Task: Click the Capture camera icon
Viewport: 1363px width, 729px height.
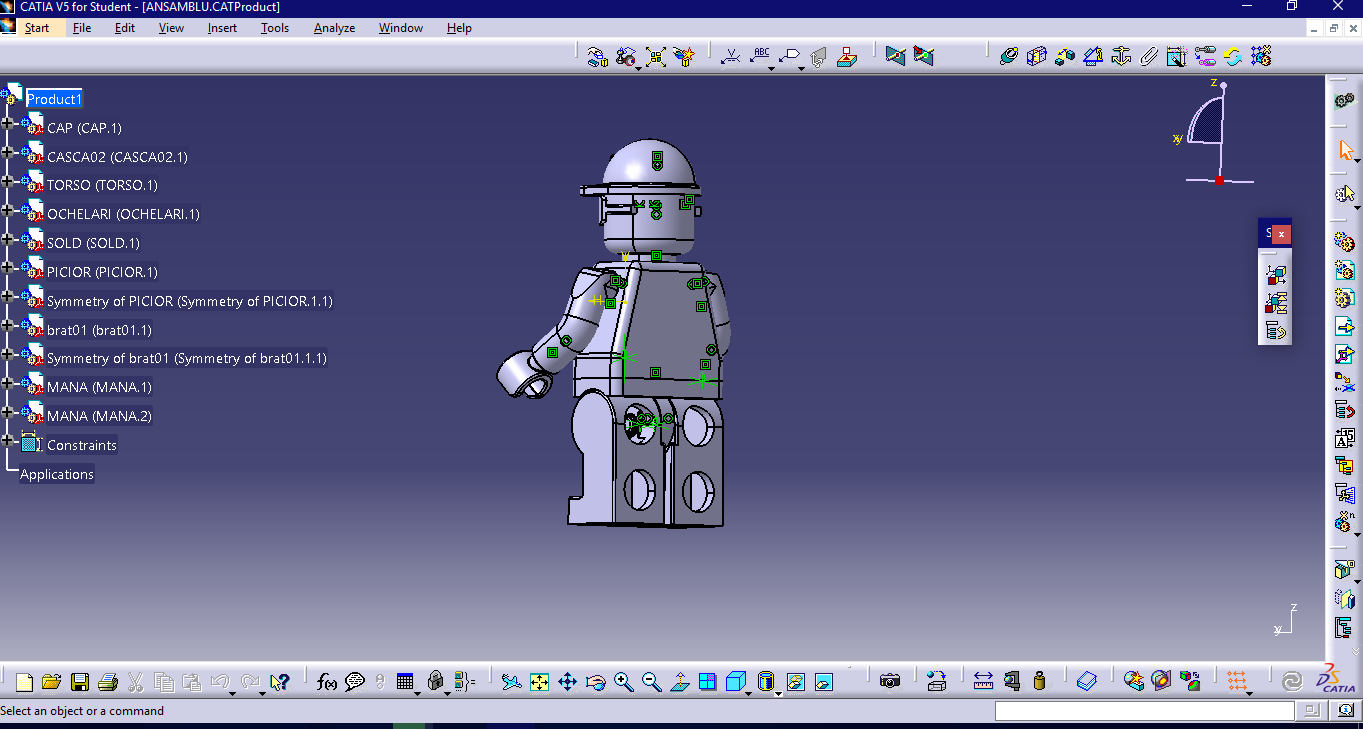Action: (889, 682)
